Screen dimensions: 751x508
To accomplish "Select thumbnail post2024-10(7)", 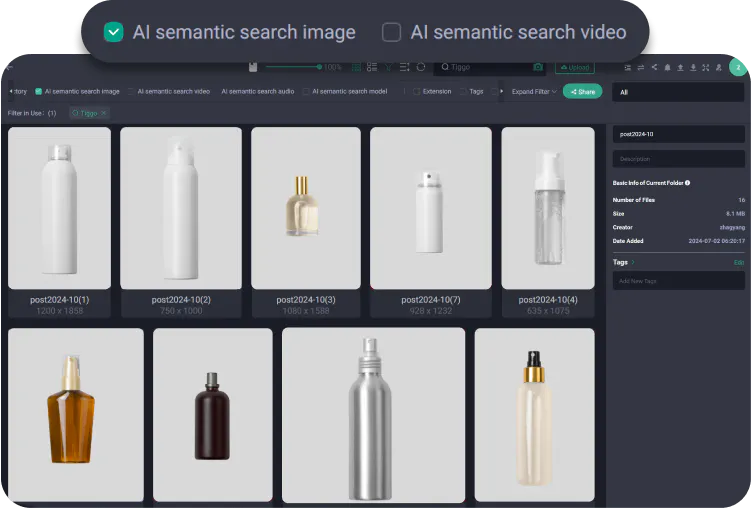I will [431, 208].
